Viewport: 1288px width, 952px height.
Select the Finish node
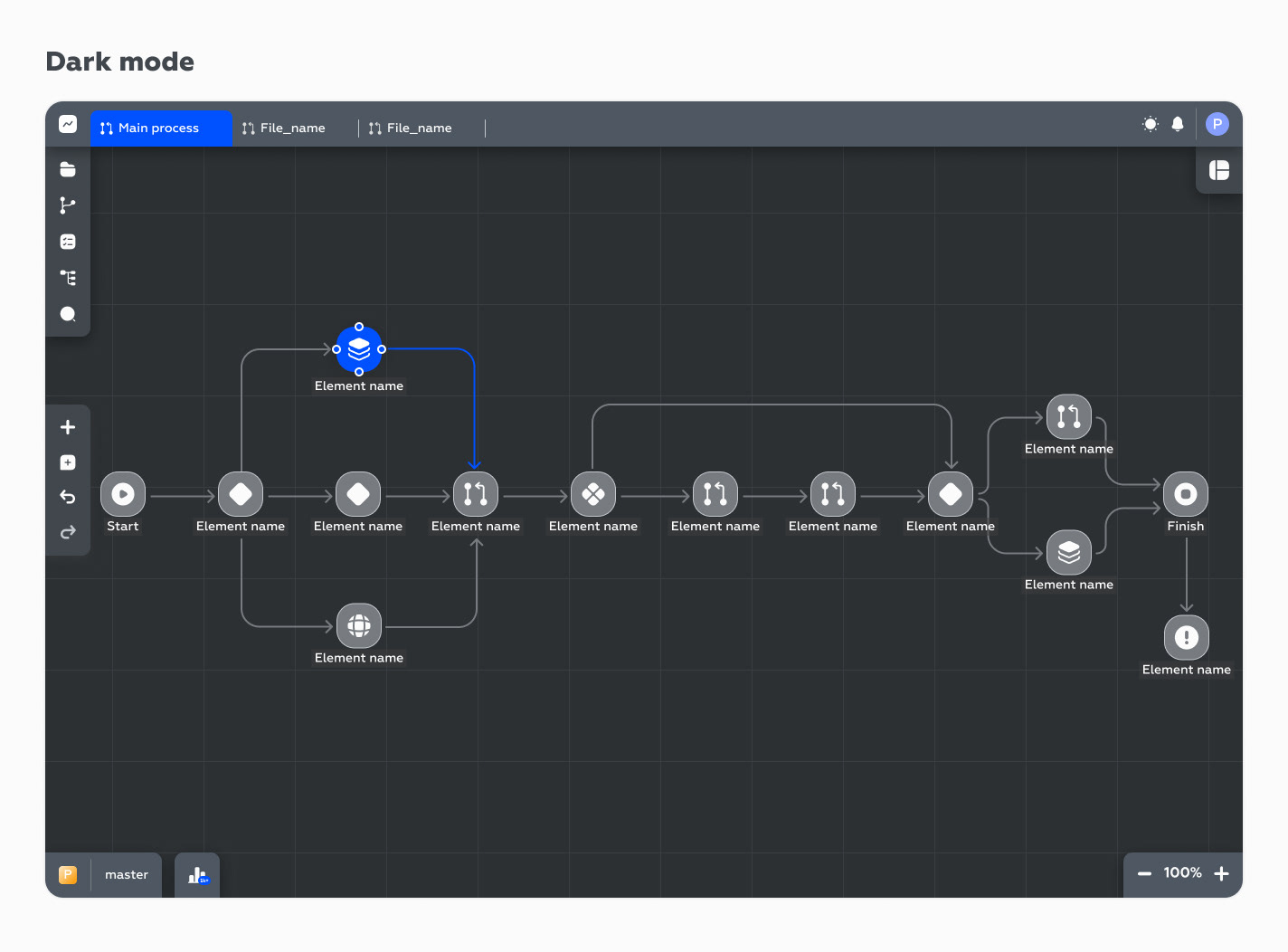(x=1186, y=494)
